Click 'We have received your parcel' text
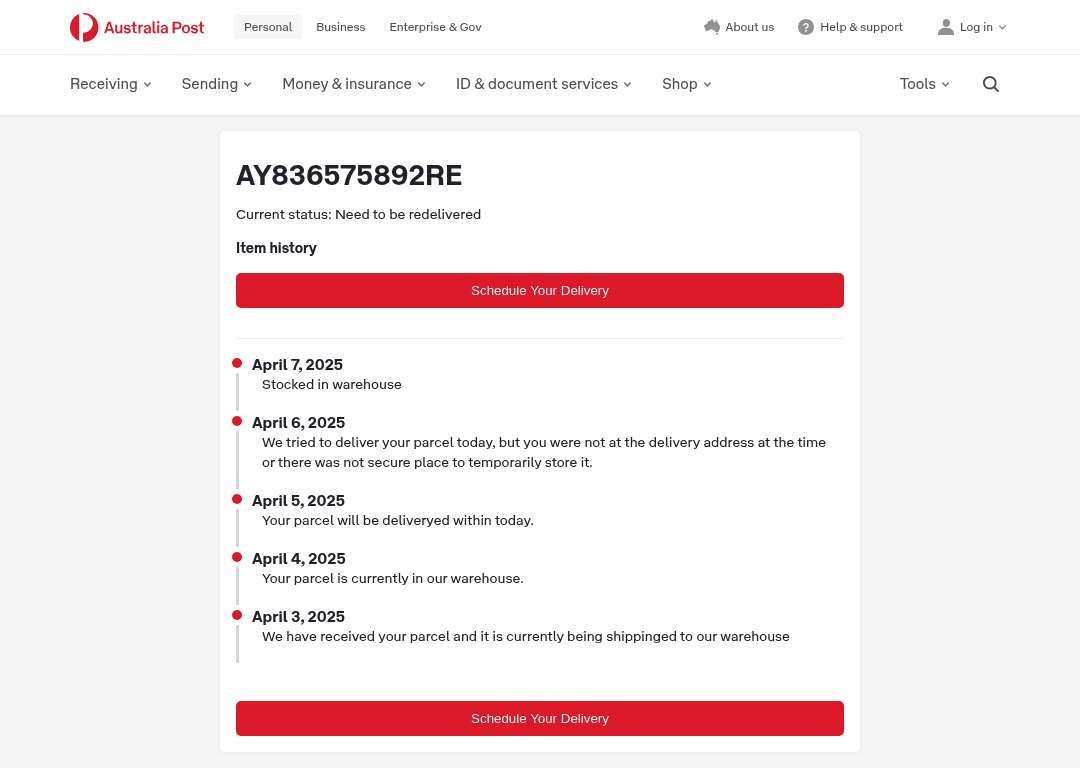Screen dimensions: 1080x768 point(526,636)
